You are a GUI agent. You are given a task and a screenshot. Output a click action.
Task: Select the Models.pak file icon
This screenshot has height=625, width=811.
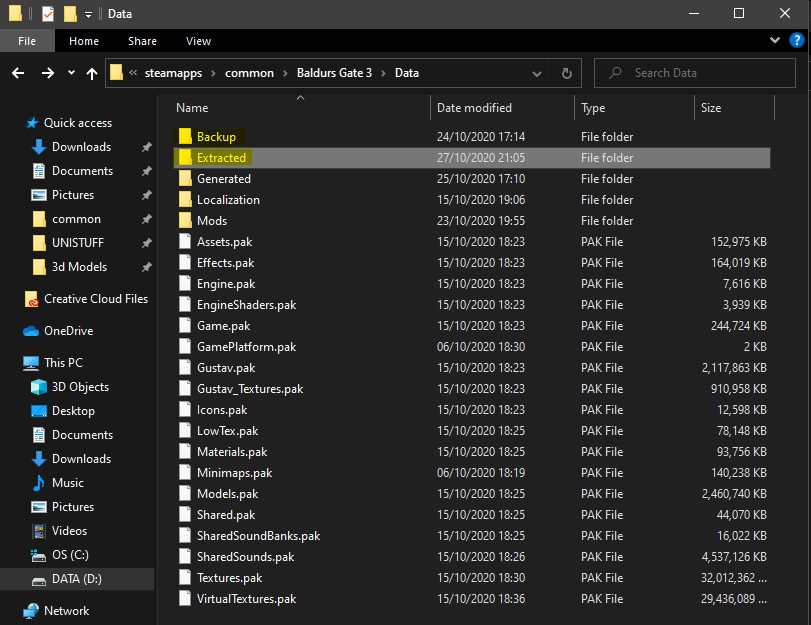point(185,494)
